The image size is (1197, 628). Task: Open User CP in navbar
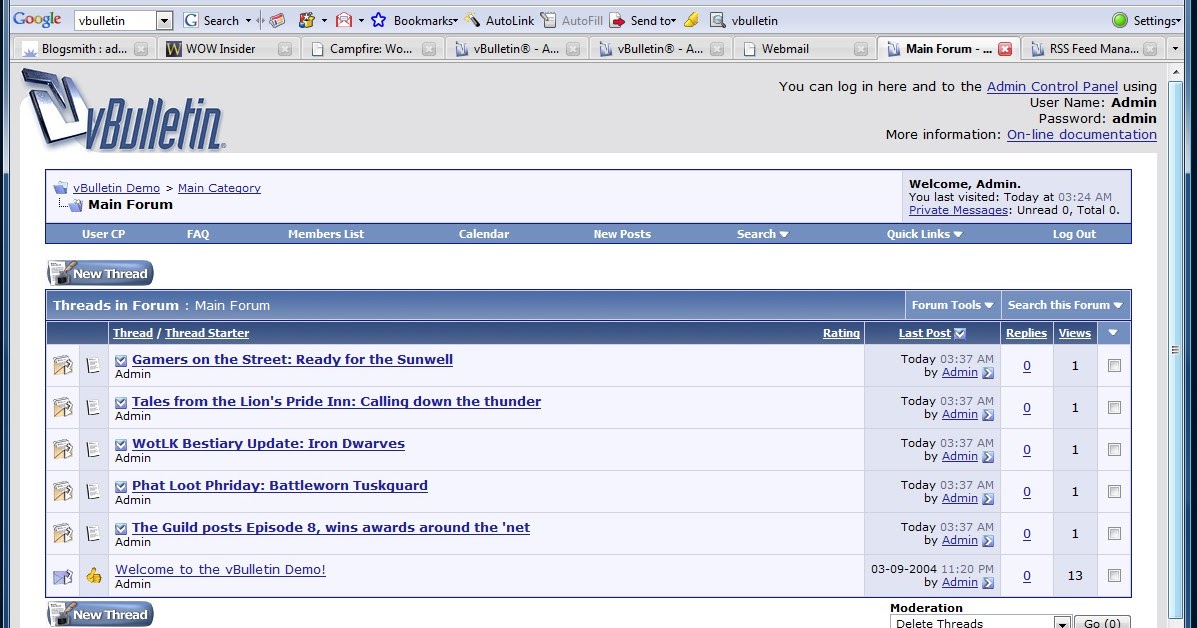[103, 234]
